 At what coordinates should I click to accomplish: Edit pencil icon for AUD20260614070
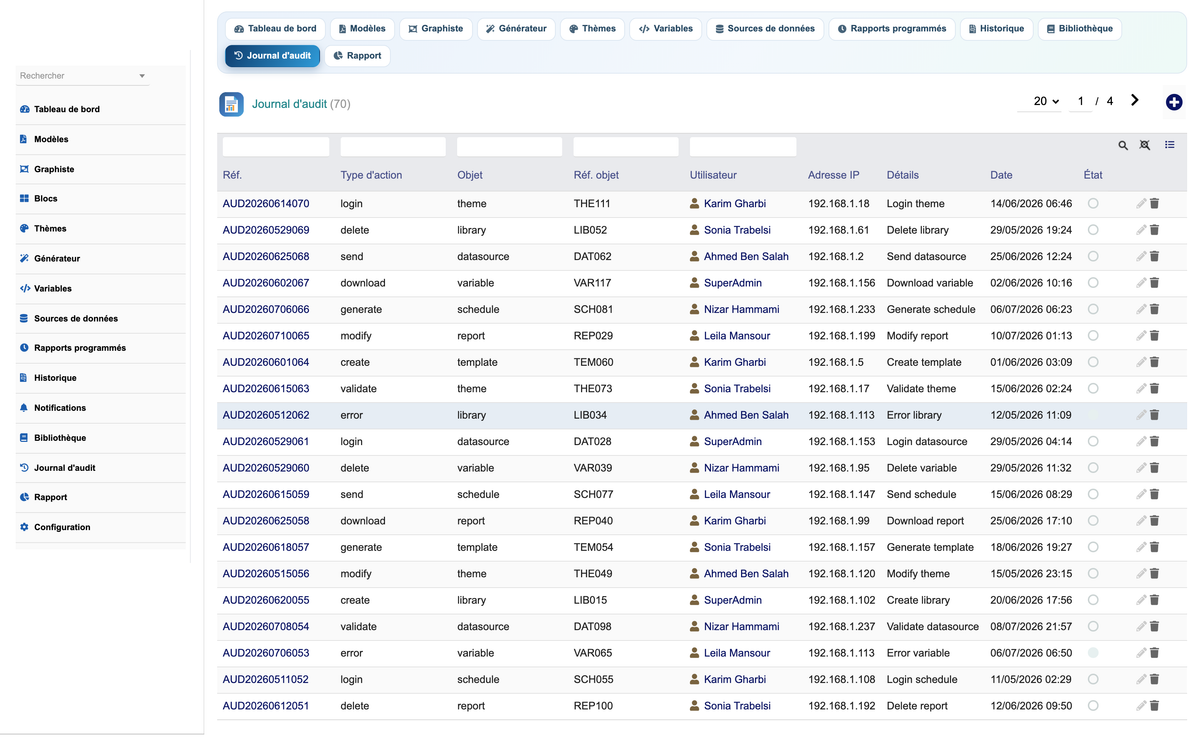click(x=1141, y=204)
